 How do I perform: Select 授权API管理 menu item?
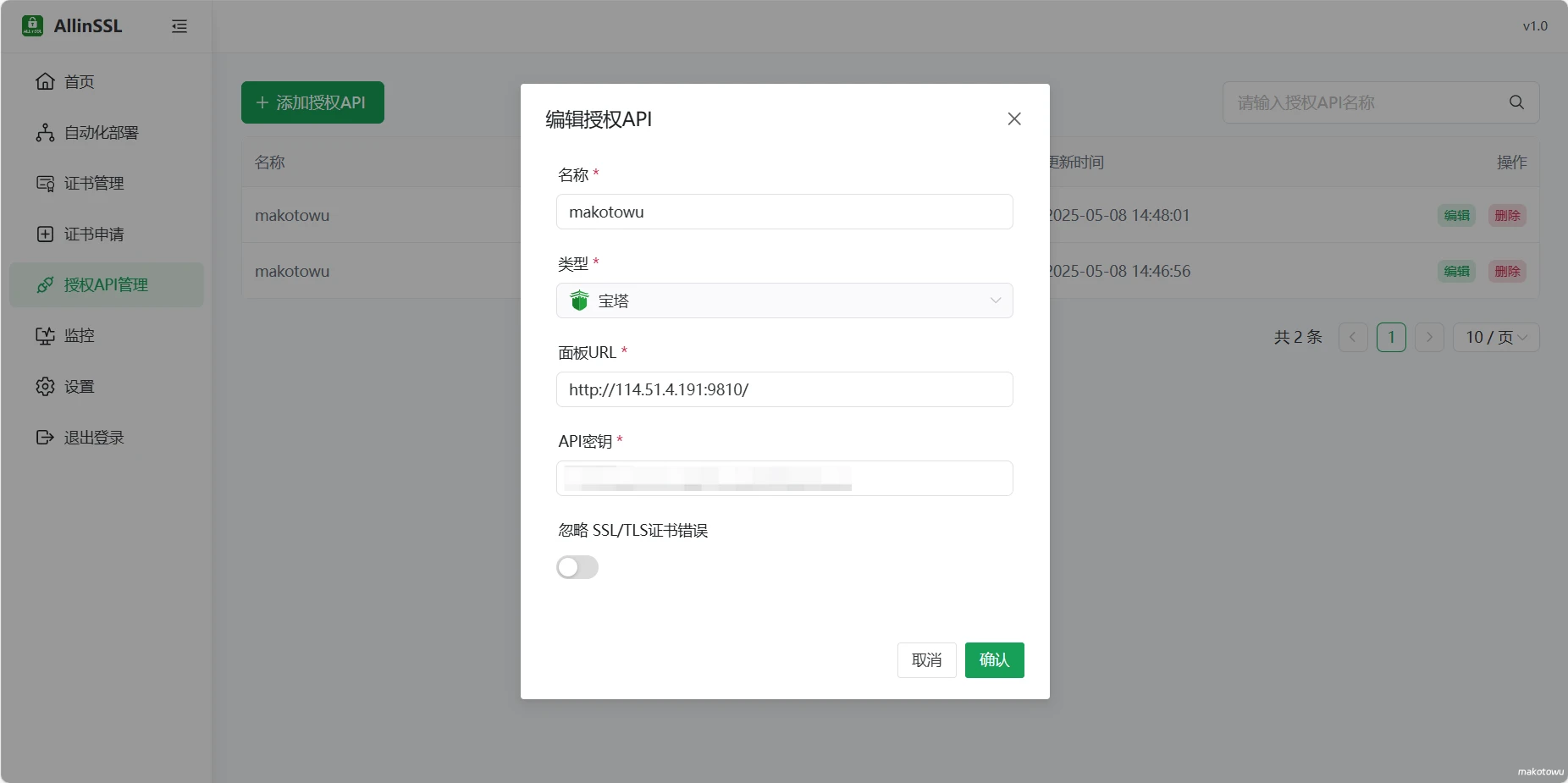107,284
